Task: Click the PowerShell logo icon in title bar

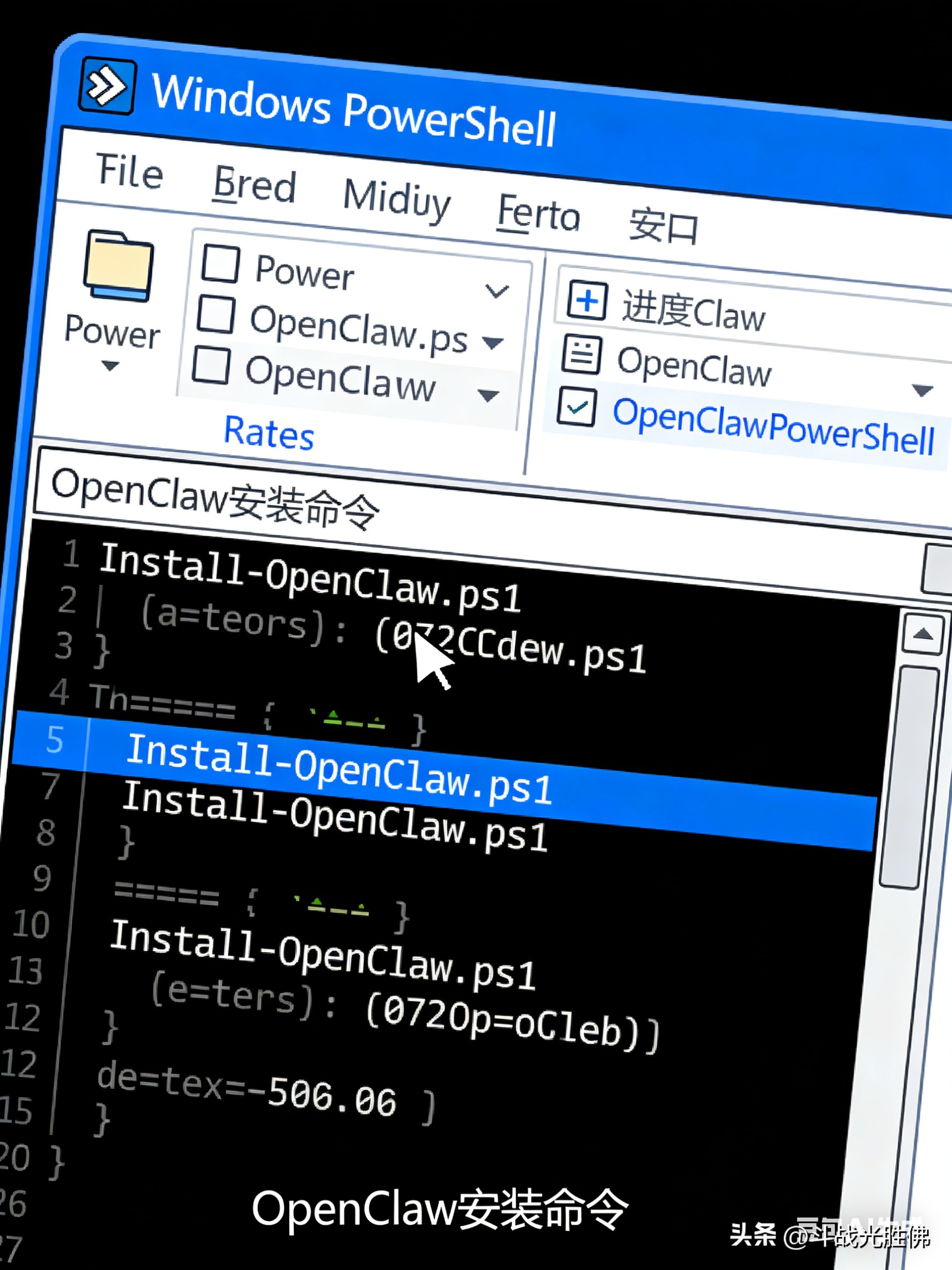Action: [107, 86]
